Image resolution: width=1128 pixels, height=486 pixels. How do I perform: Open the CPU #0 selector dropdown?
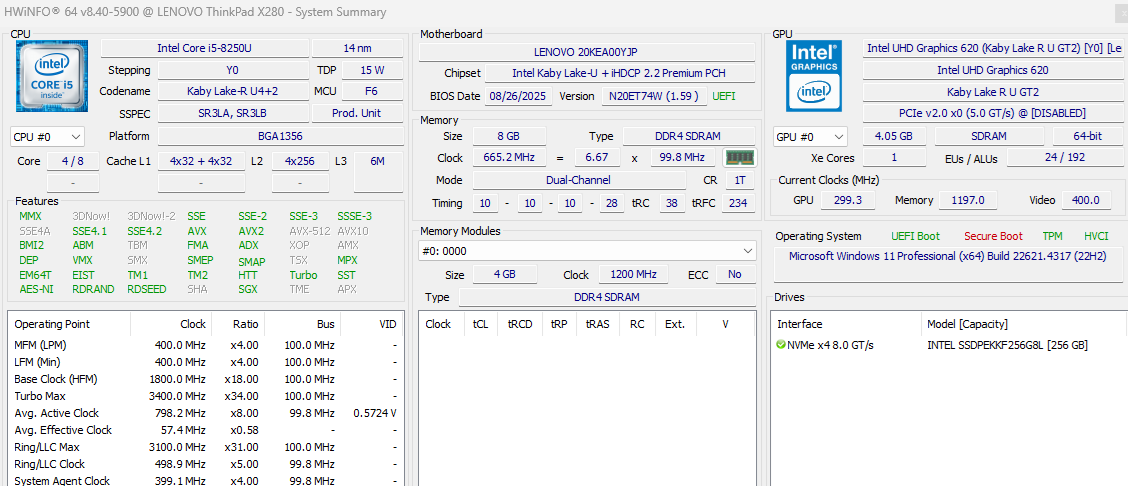pyautogui.click(x=47, y=136)
